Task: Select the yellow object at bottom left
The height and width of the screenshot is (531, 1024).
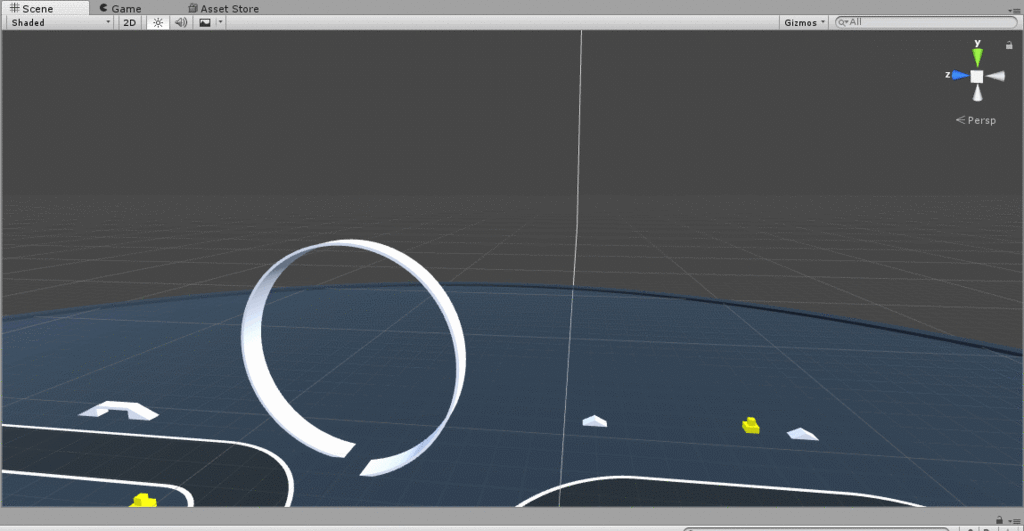Action: 142,501
